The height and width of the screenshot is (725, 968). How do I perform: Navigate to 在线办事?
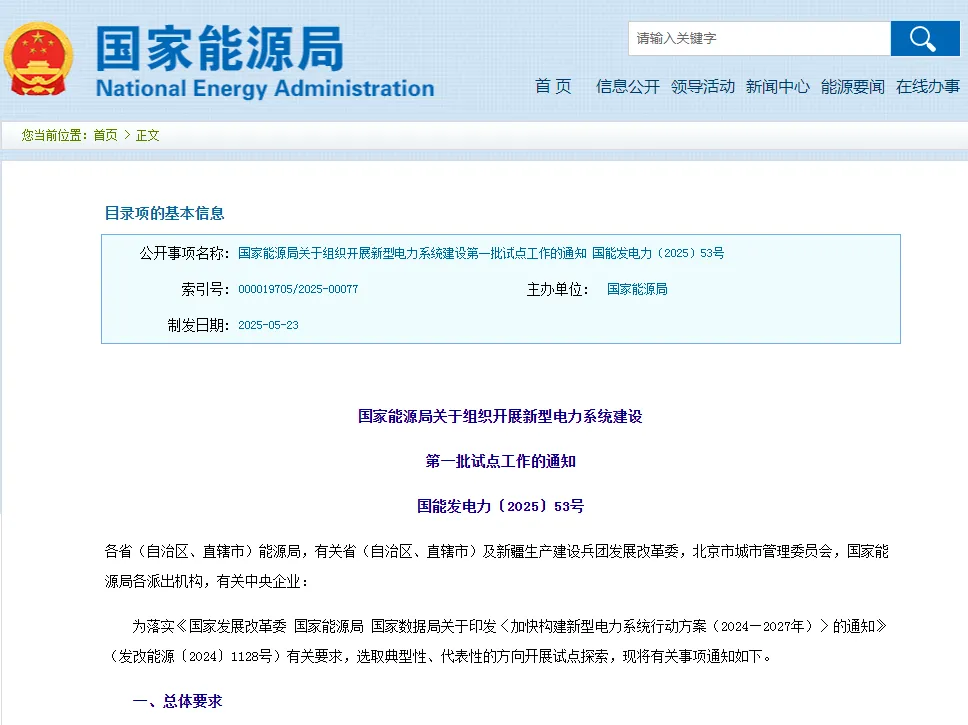coord(927,87)
